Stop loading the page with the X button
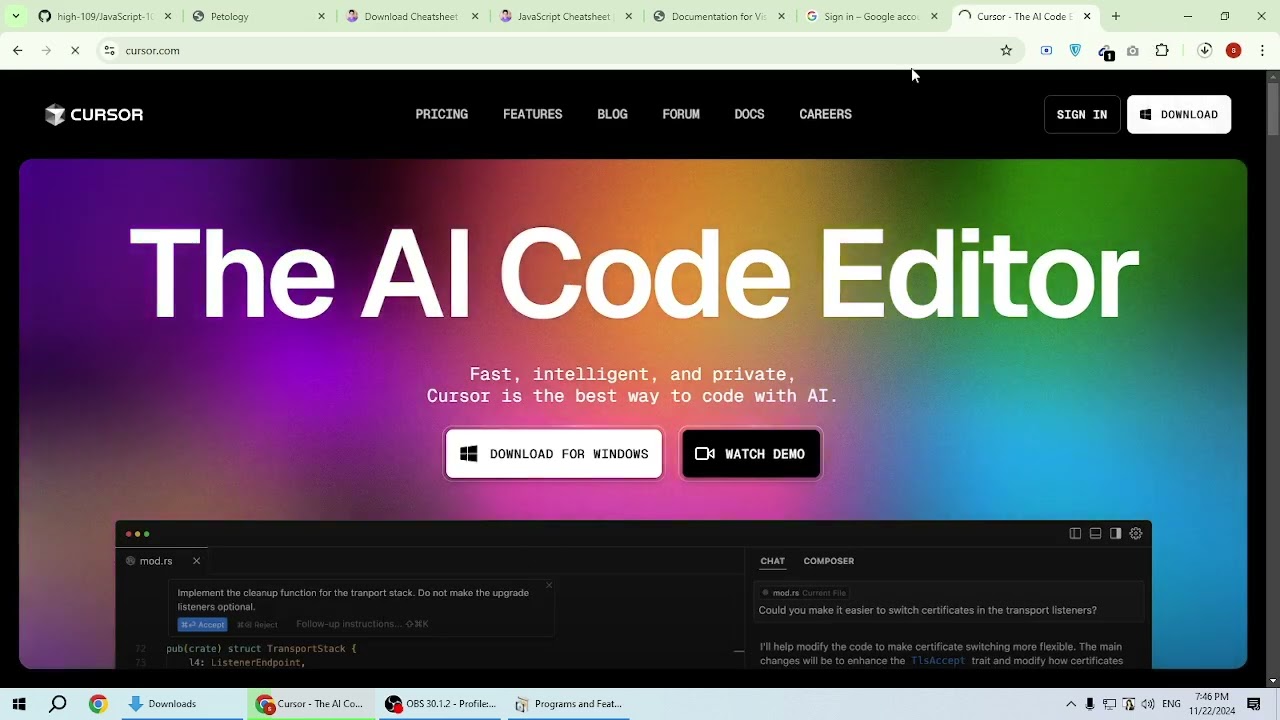The image size is (1280, 720). pyautogui.click(x=75, y=50)
